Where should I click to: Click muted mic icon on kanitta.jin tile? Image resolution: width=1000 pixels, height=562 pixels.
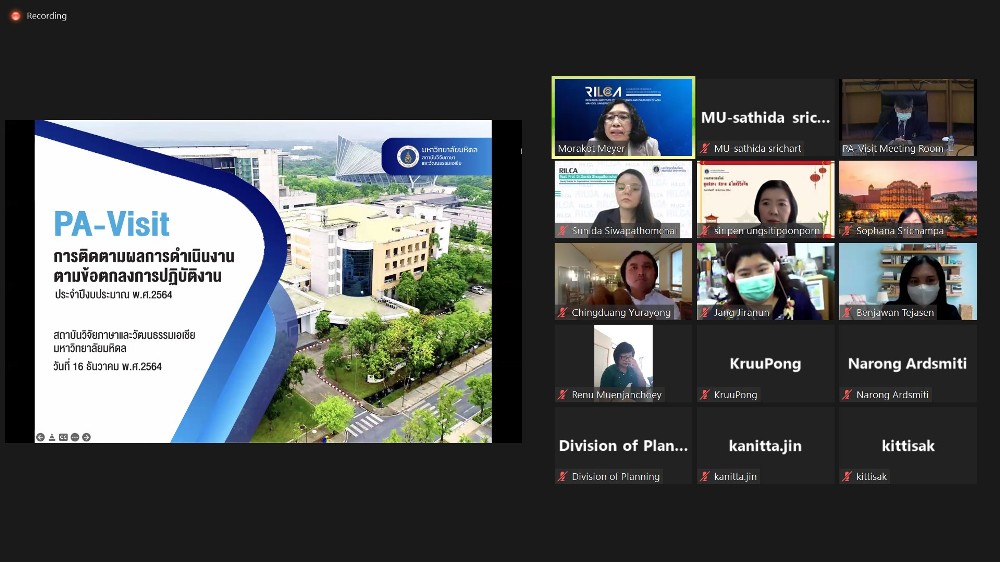click(x=705, y=477)
